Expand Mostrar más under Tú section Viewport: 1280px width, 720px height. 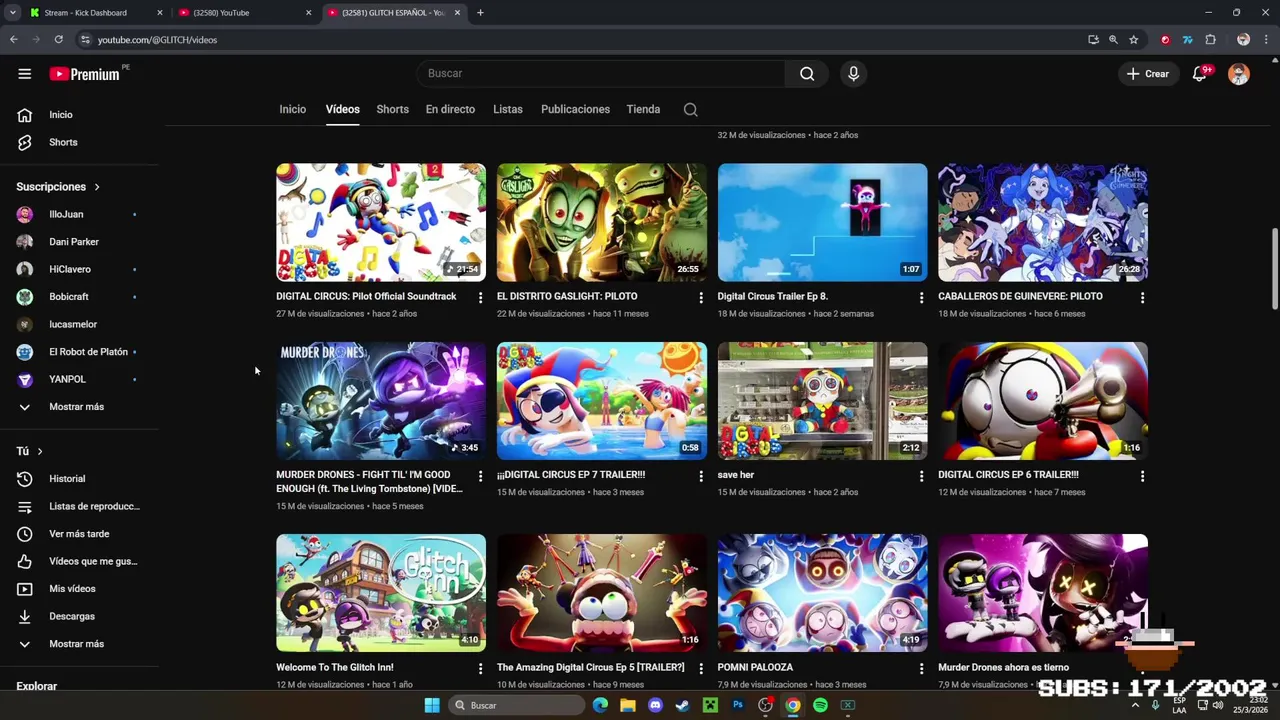pos(79,644)
